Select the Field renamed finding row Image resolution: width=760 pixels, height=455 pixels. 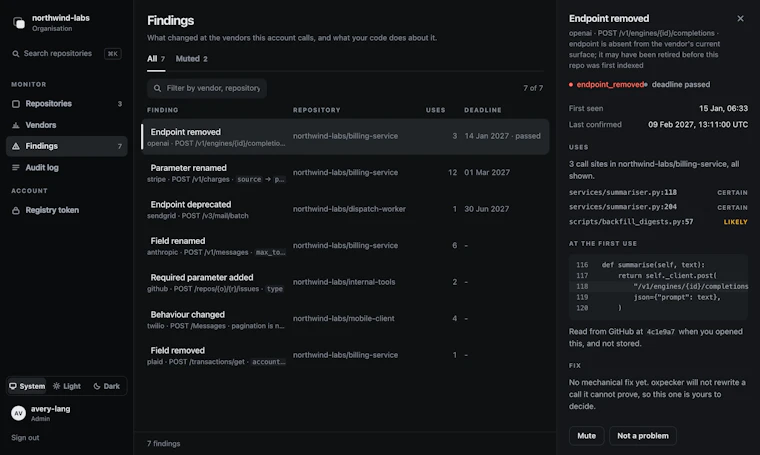(x=345, y=246)
